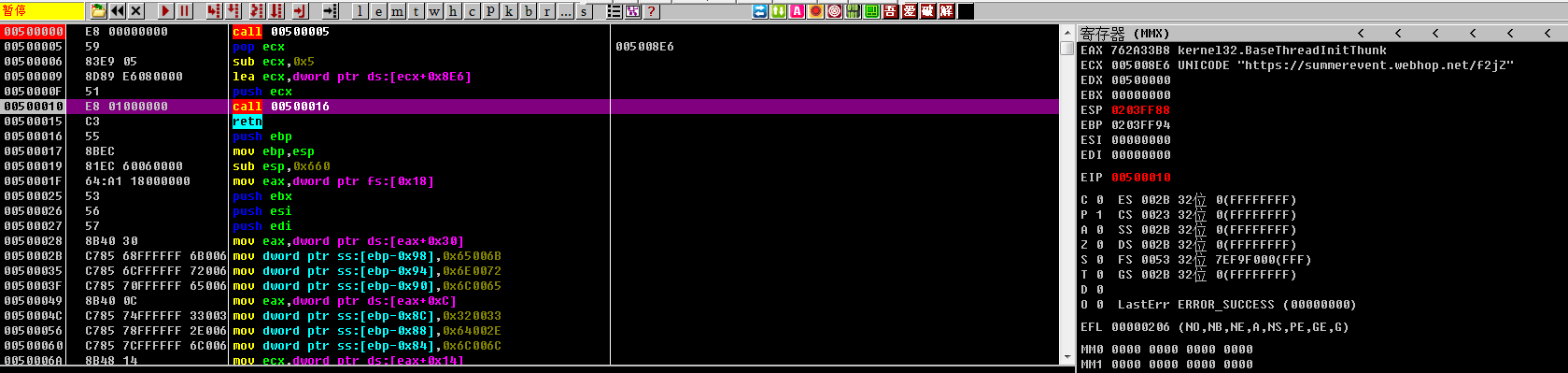Execute till return via red arrow icon
This screenshot has width=1568, height=373.
300,11
